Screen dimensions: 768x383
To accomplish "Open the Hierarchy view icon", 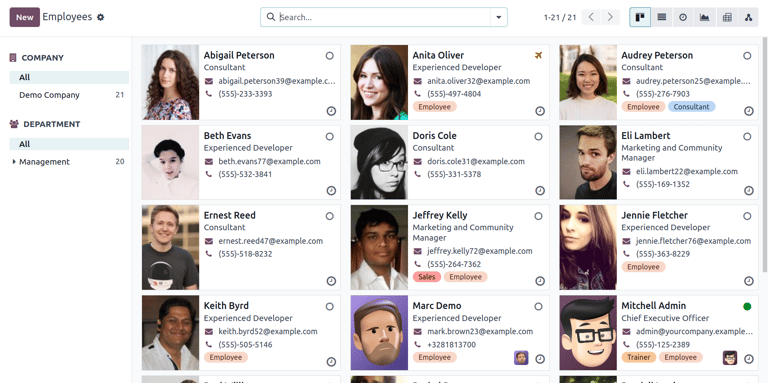I will pos(748,17).
